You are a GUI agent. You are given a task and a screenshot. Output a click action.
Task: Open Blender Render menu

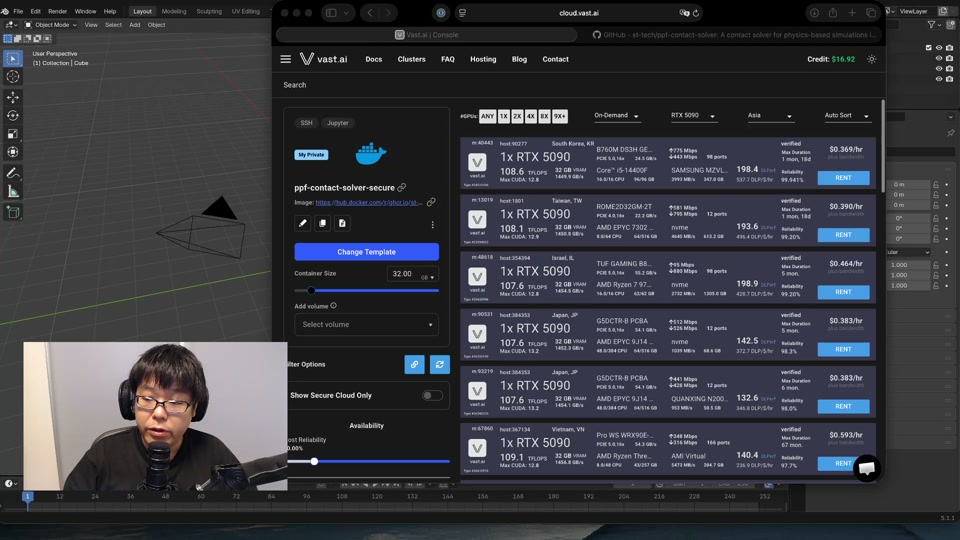click(x=58, y=11)
